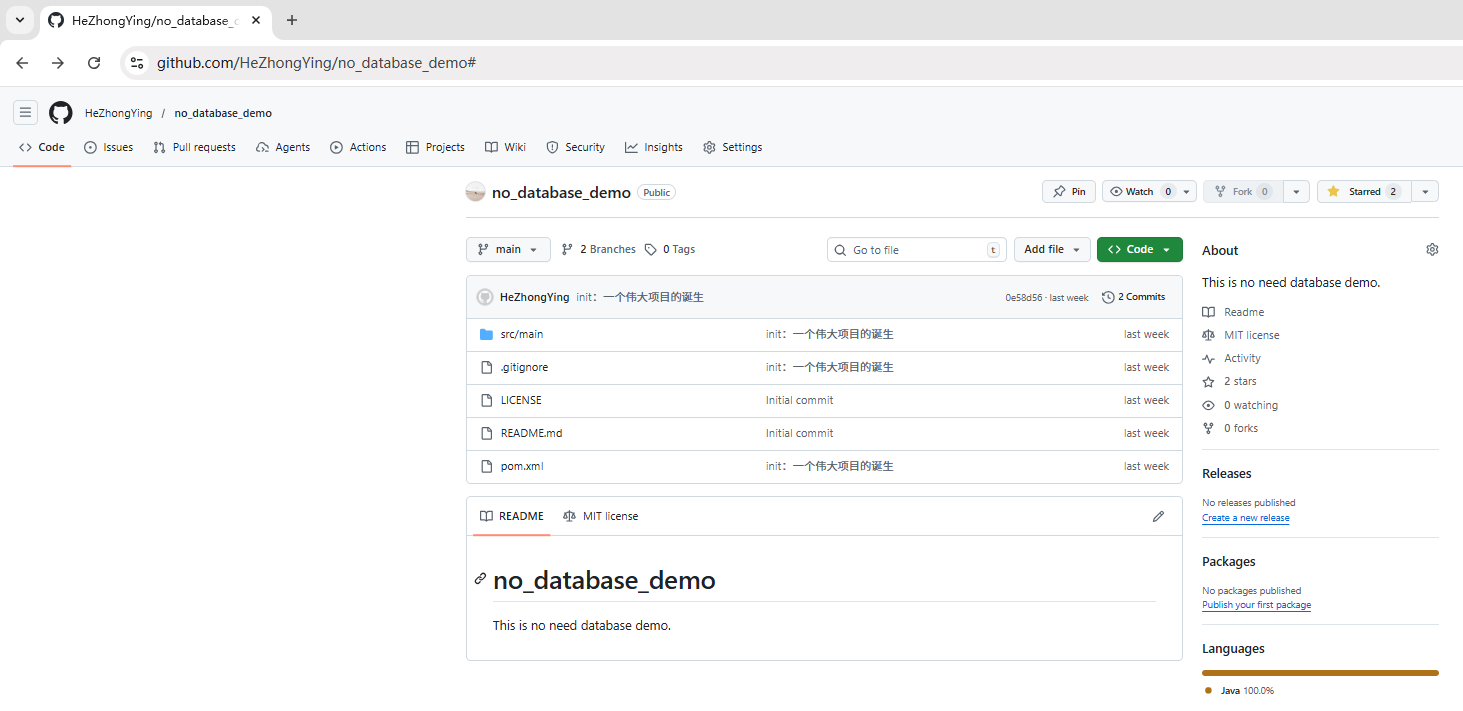Open site information icon in address bar
The height and width of the screenshot is (711, 1463).
137,63
